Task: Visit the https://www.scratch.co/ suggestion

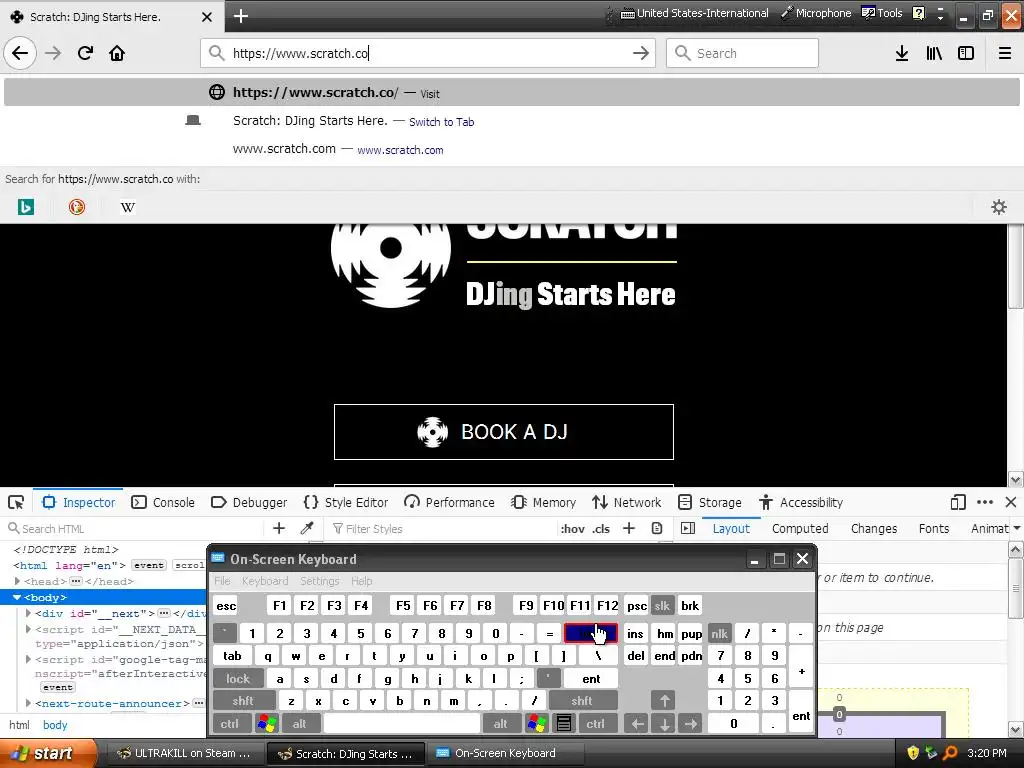Action: 512,92
